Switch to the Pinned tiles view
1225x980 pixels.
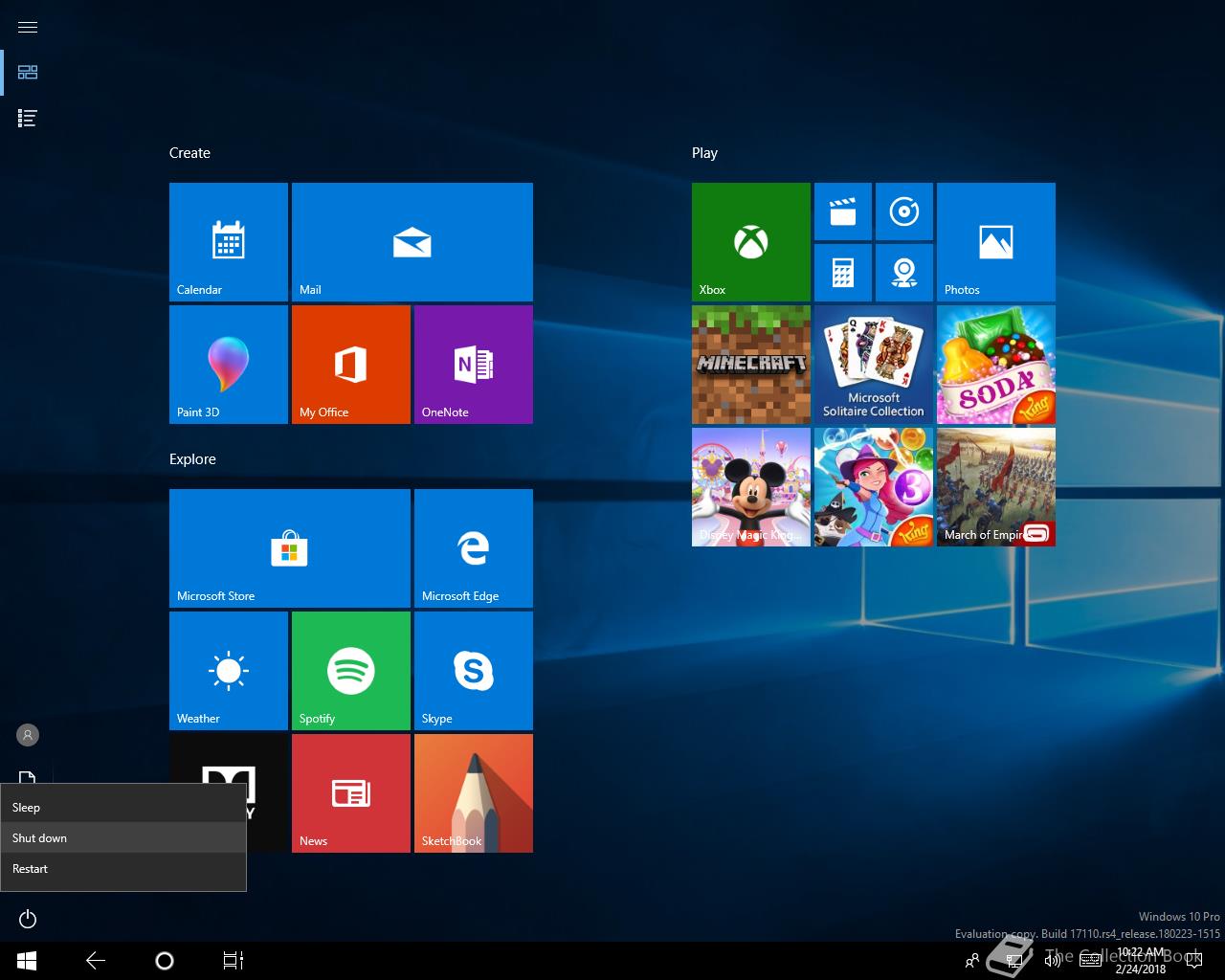click(x=28, y=73)
